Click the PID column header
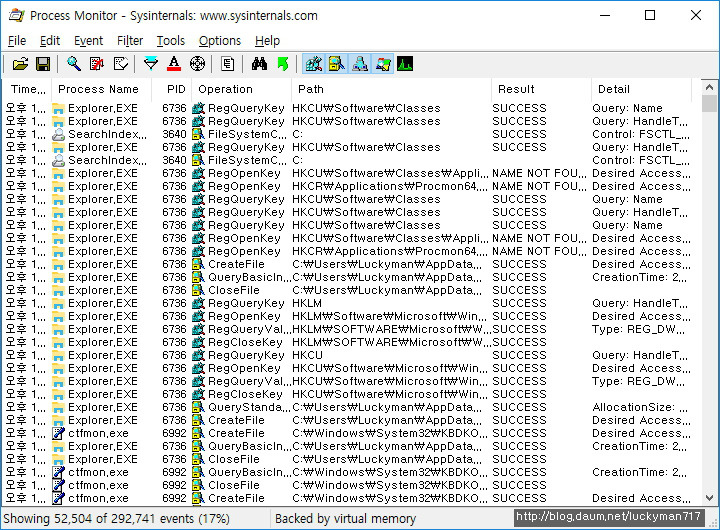The width and height of the screenshot is (720, 530). point(172,89)
